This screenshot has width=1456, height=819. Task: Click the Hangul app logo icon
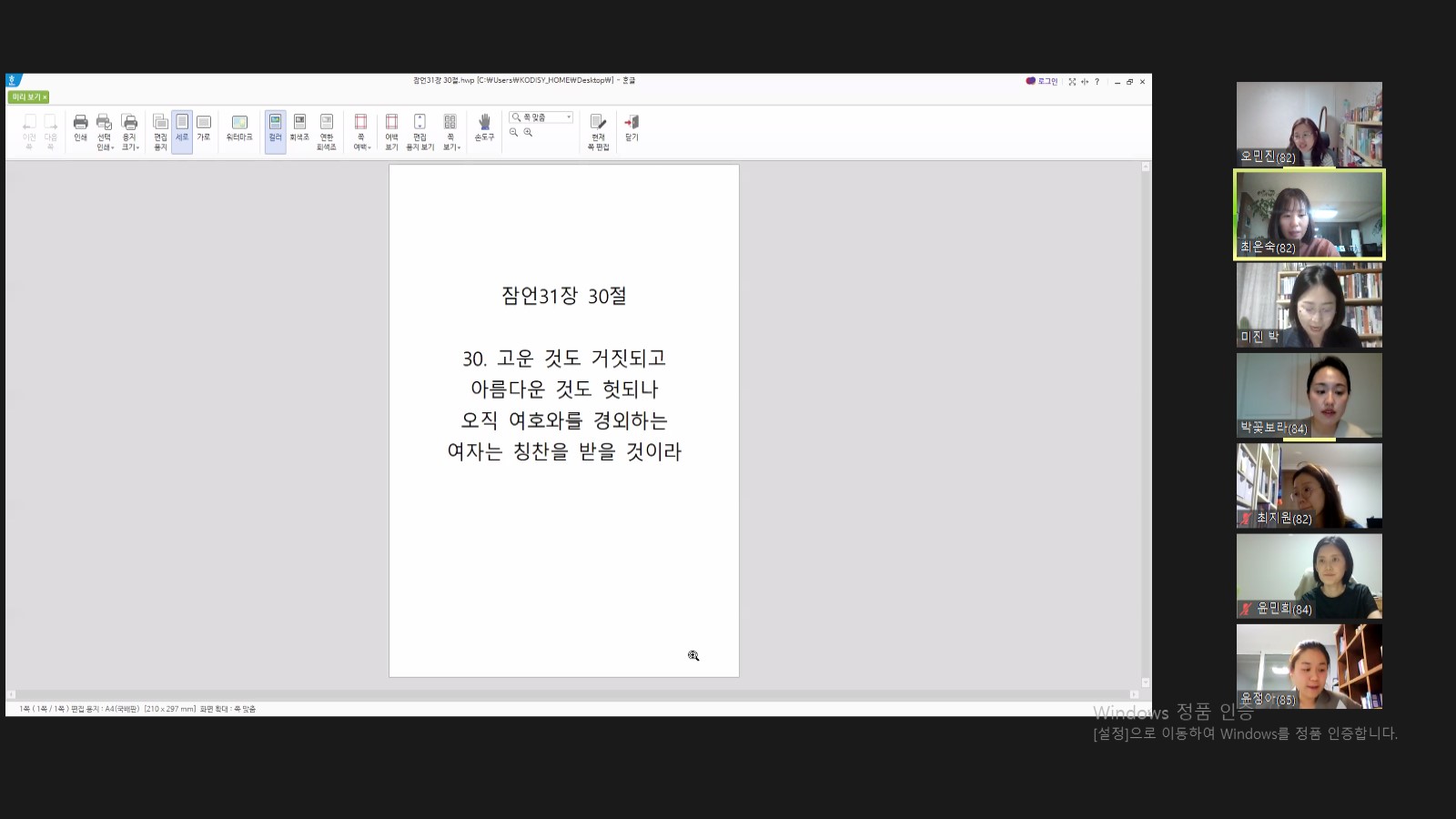coord(13,80)
